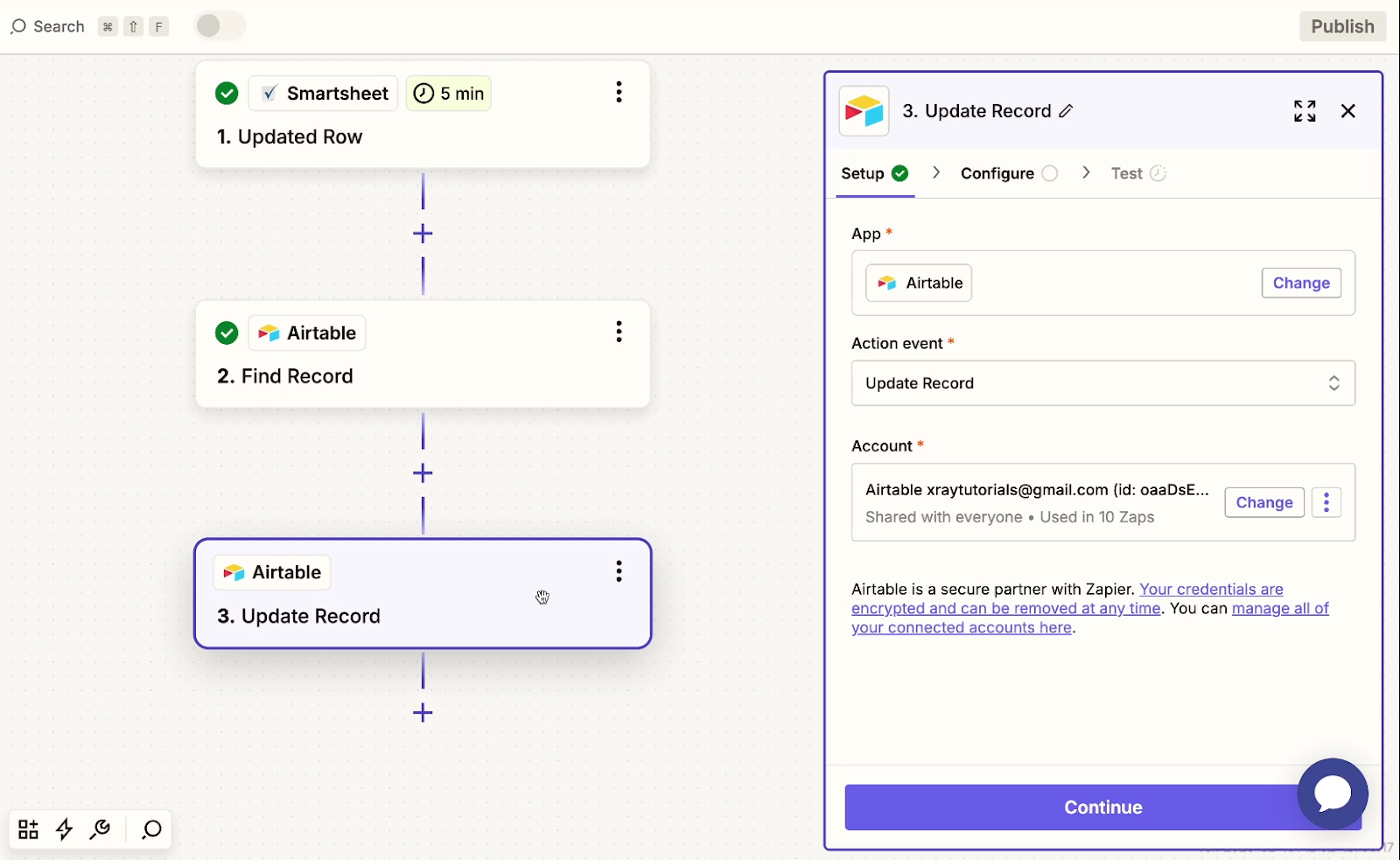The height and width of the screenshot is (860, 1400).
Task: Select the Smartsheet Updated Row step
Action: tap(423, 115)
